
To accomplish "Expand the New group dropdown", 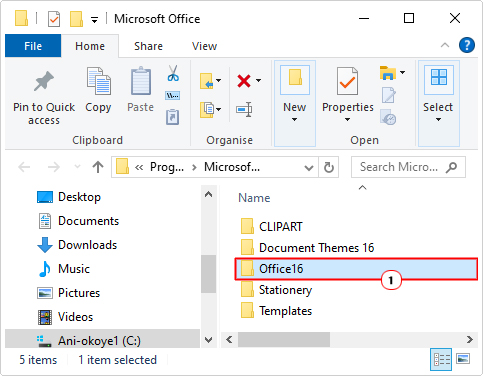I will click(294, 119).
